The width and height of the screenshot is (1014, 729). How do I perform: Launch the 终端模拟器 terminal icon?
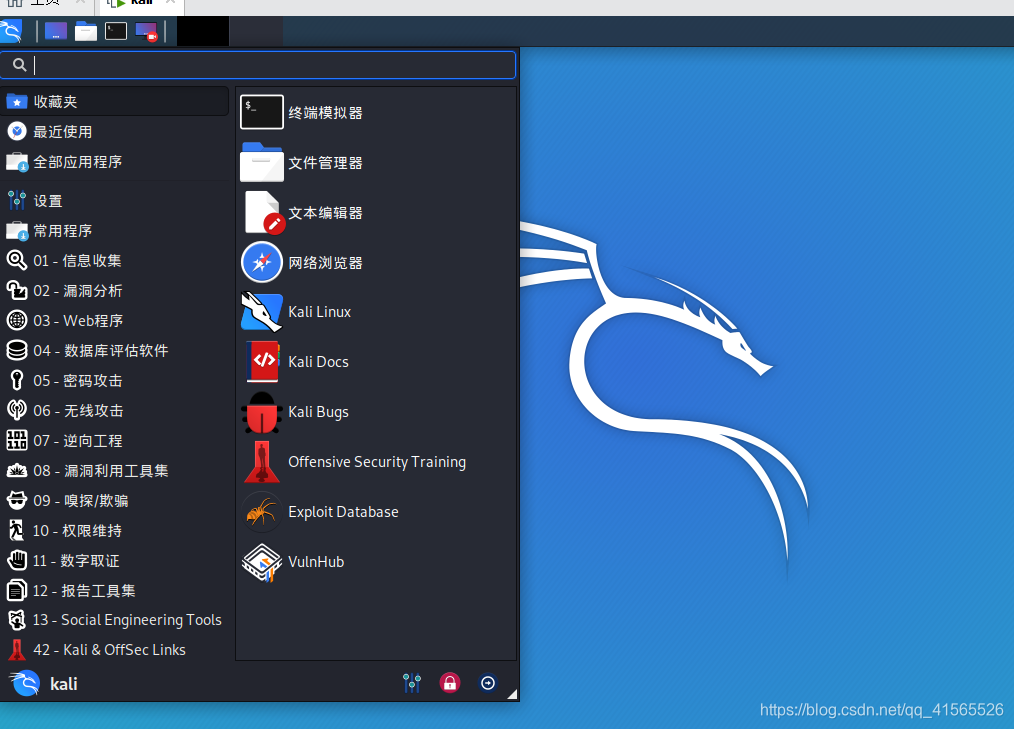(x=262, y=112)
